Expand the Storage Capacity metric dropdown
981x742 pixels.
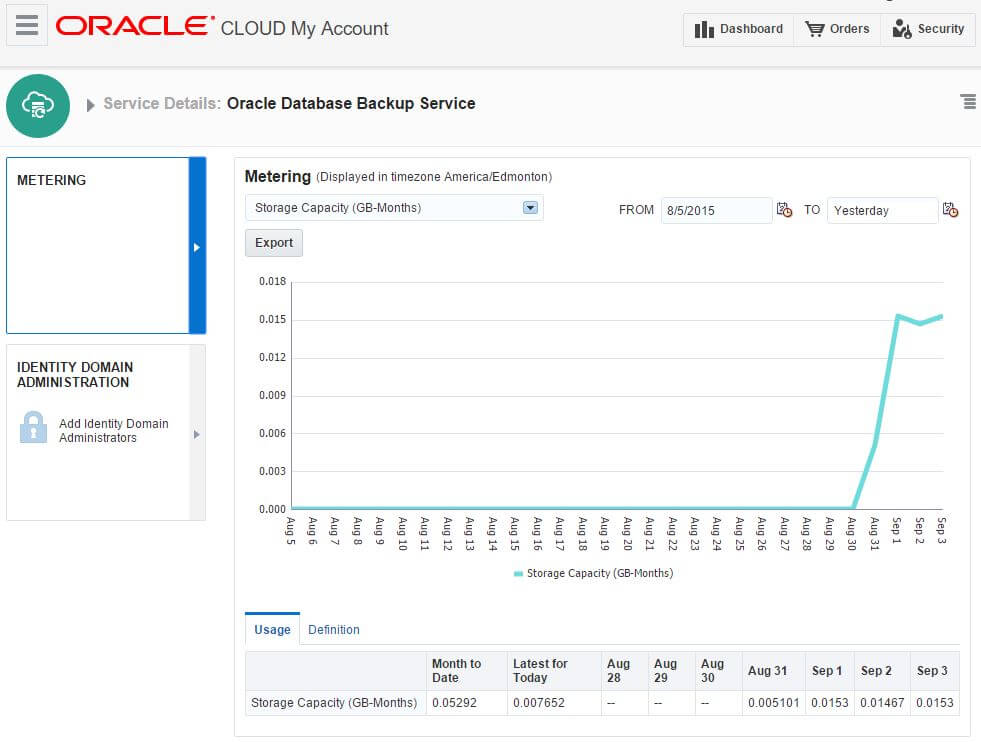(531, 208)
